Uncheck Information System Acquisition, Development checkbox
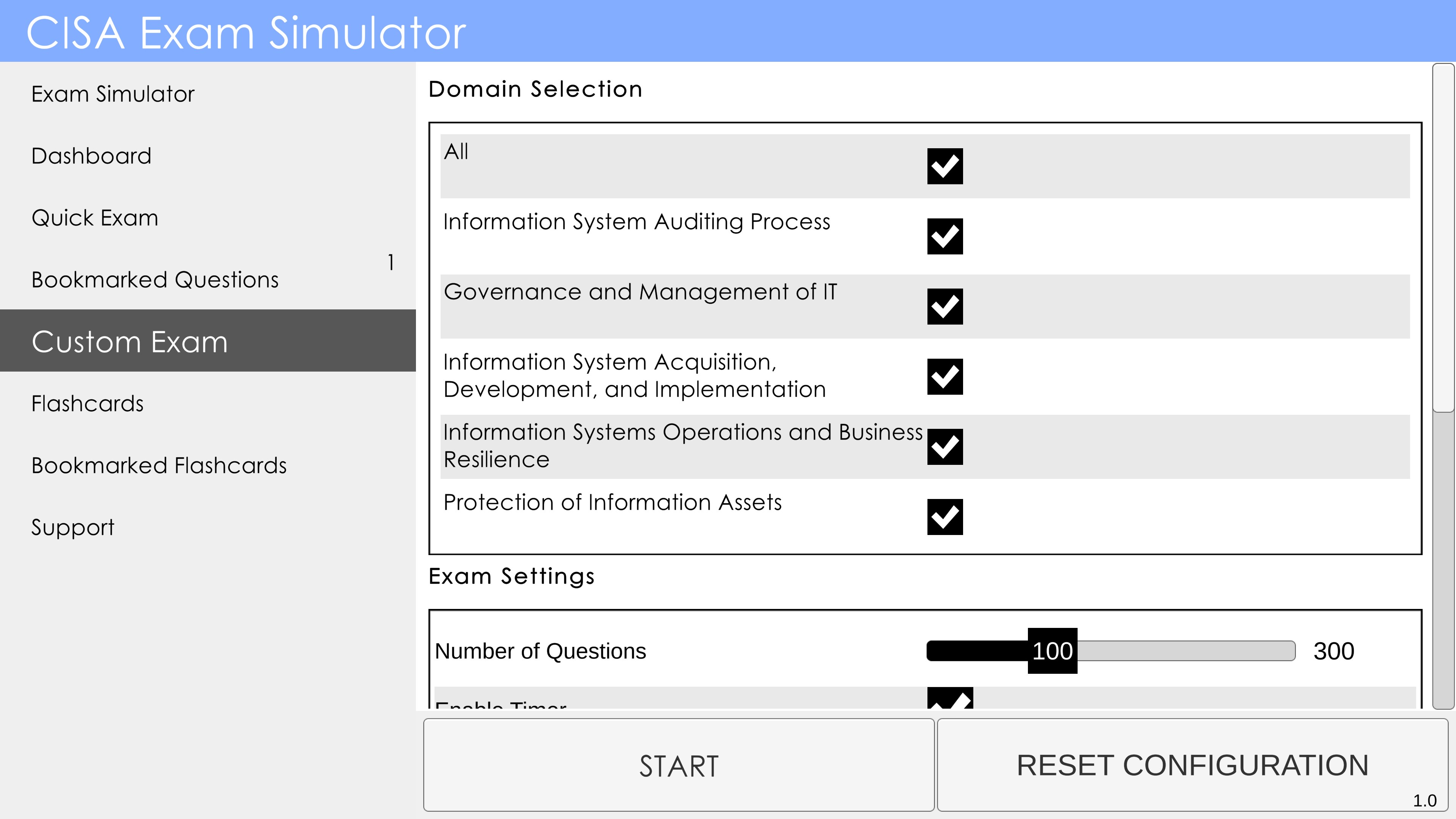The width and height of the screenshot is (1456, 819). click(945, 377)
